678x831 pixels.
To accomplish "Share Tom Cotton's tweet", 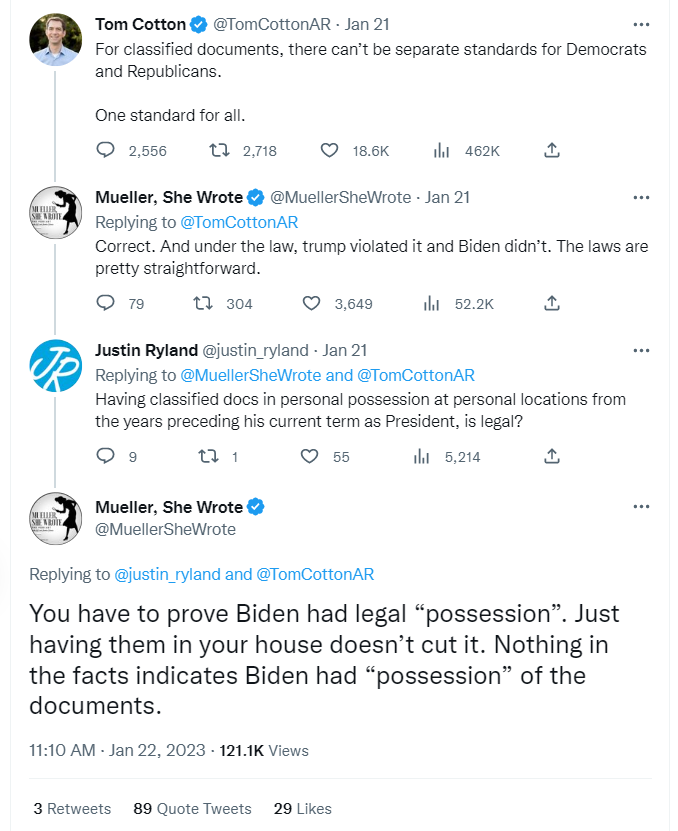I will (x=551, y=151).
